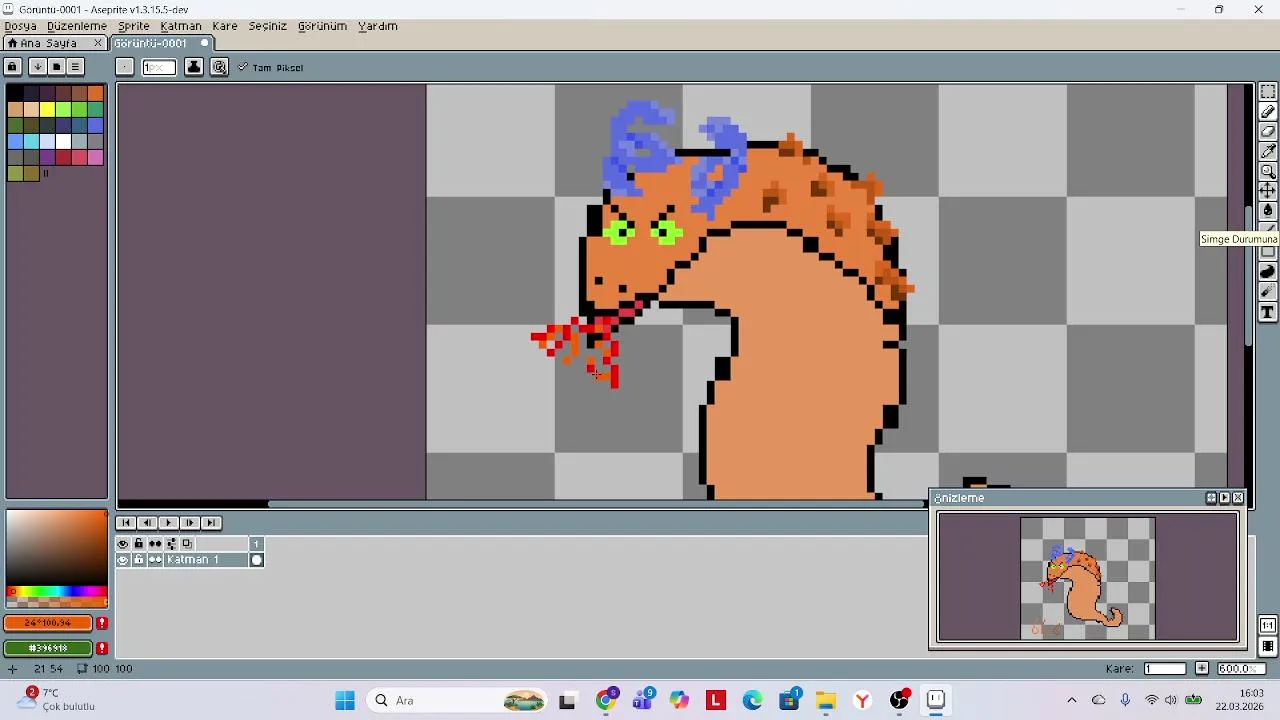Pick the white swatch in the palette
Viewport: 1280px width, 720px height.
tap(63, 141)
